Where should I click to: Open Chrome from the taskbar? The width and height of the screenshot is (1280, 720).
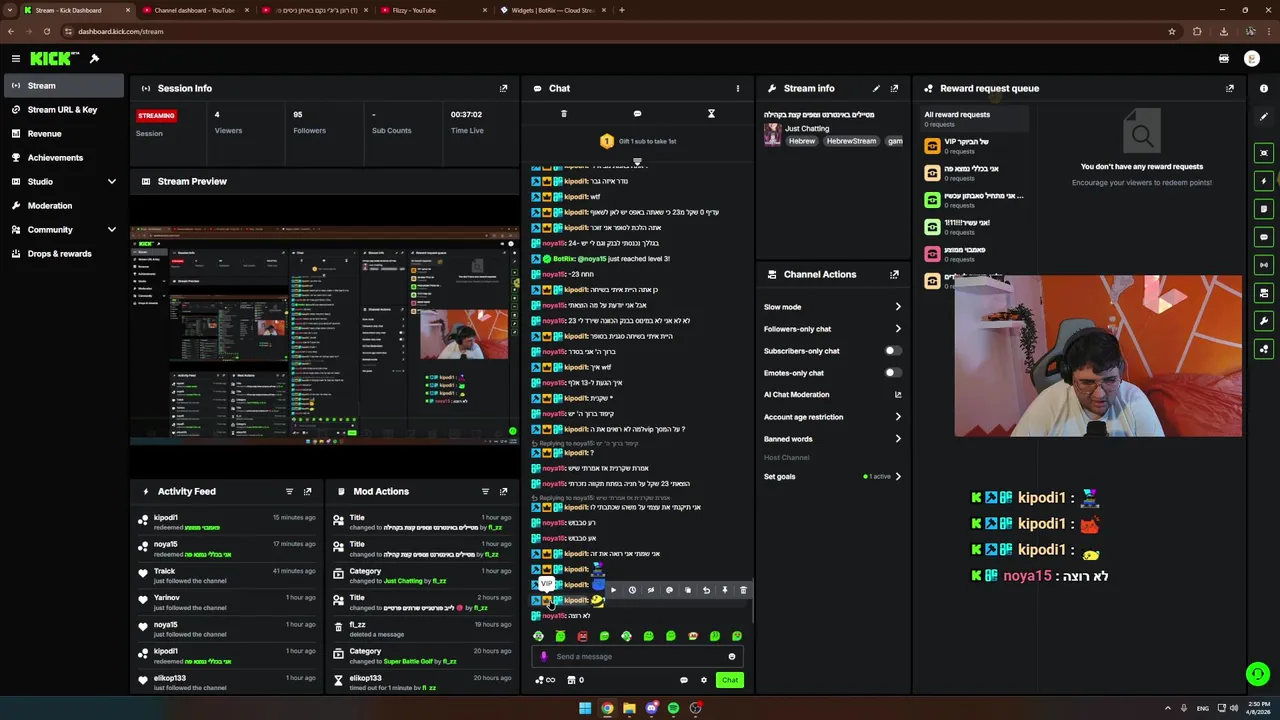click(607, 708)
